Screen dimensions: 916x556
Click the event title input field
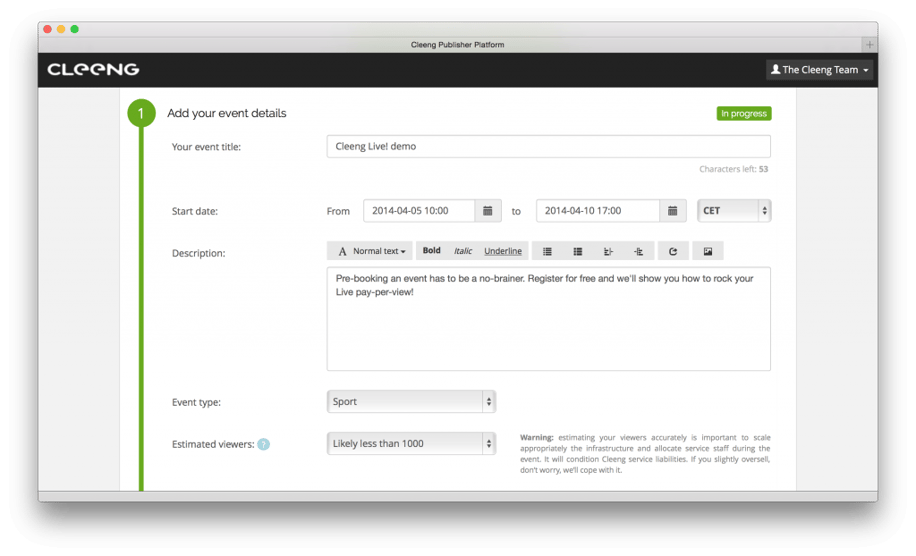(x=549, y=147)
